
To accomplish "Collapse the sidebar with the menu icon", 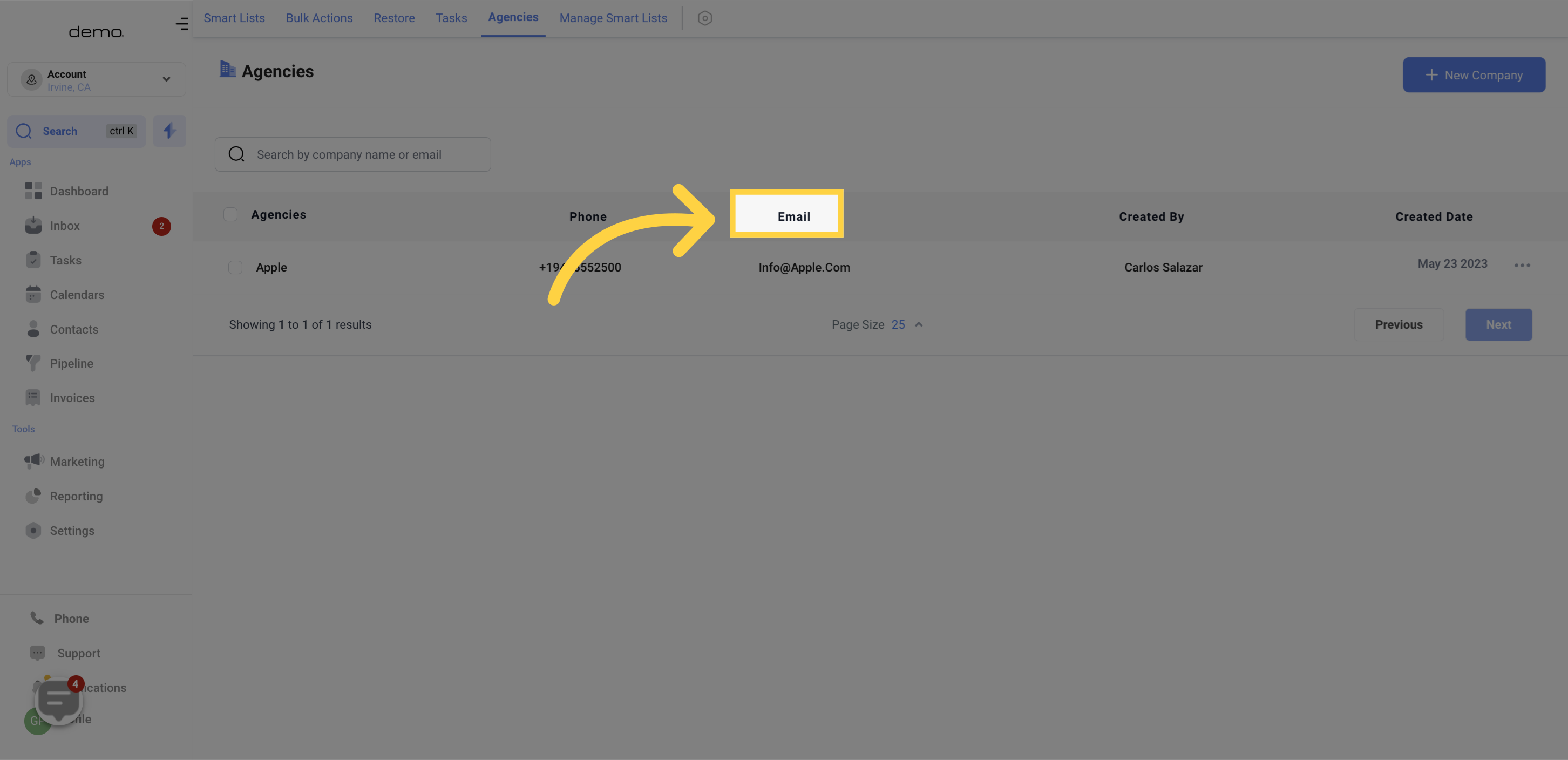I will (182, 24).
